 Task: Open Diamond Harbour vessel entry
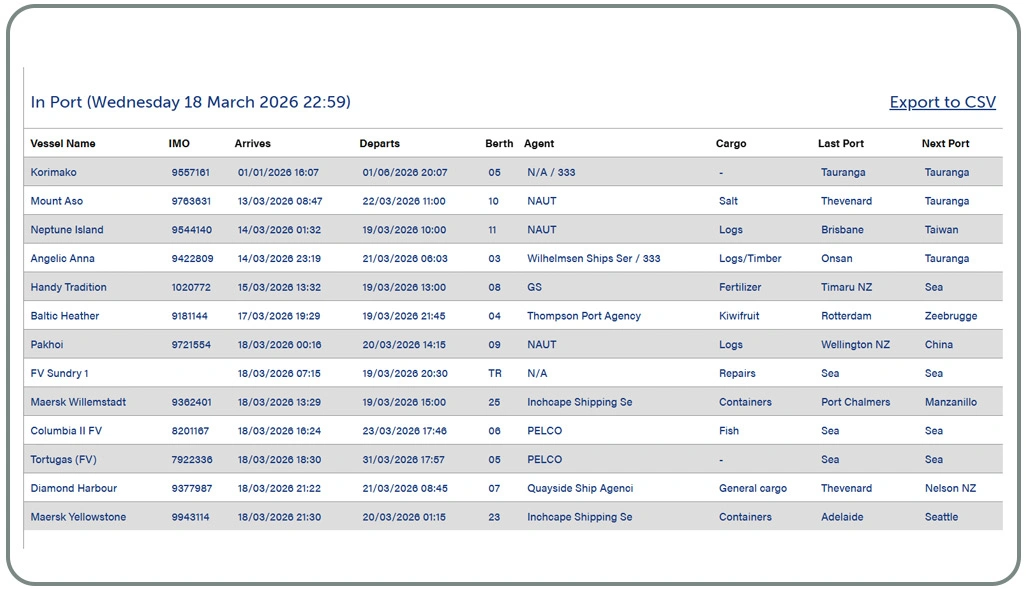click(74, 489)
